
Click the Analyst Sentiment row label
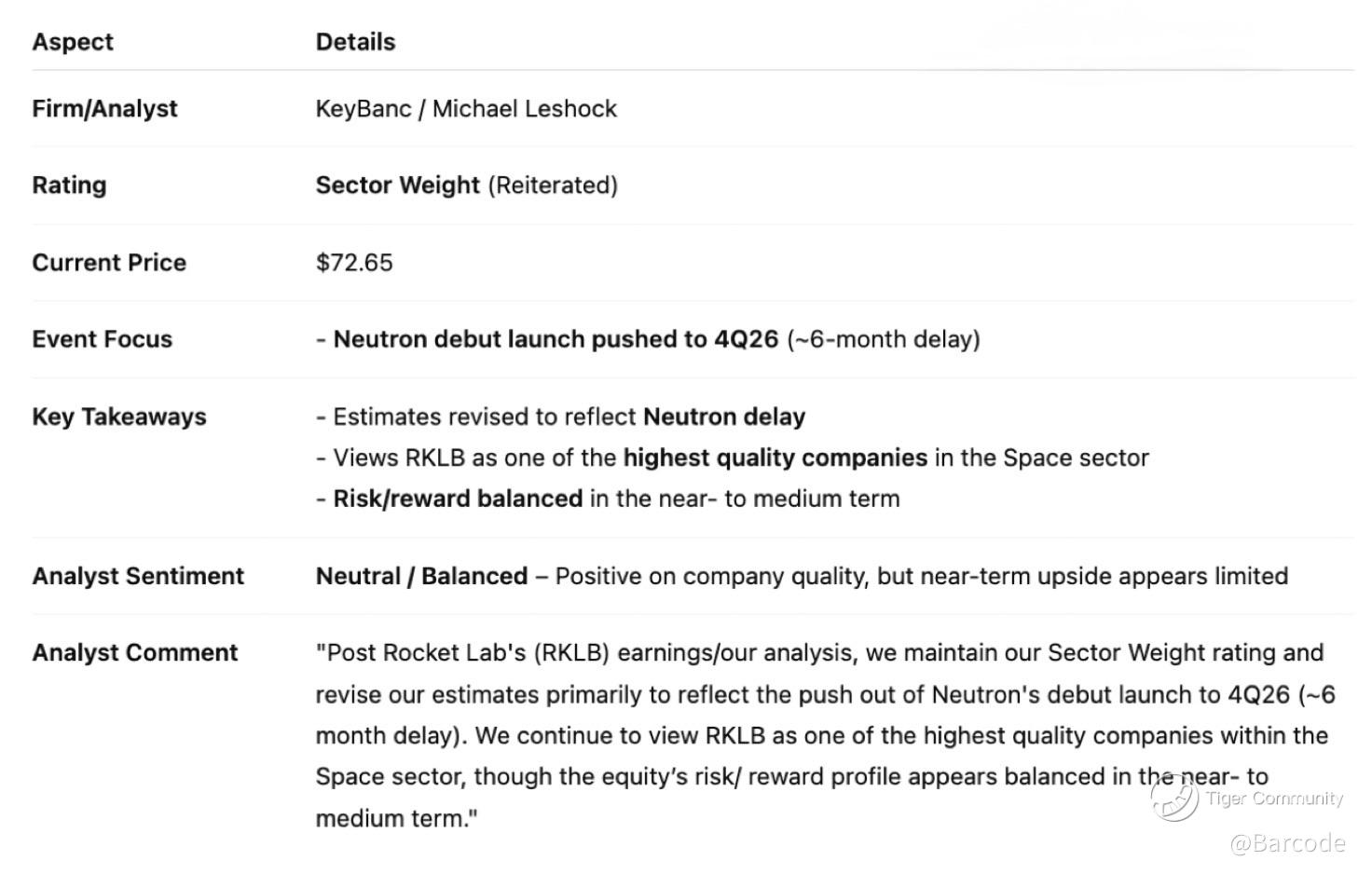pyautogui.click(x=138, y=576)
